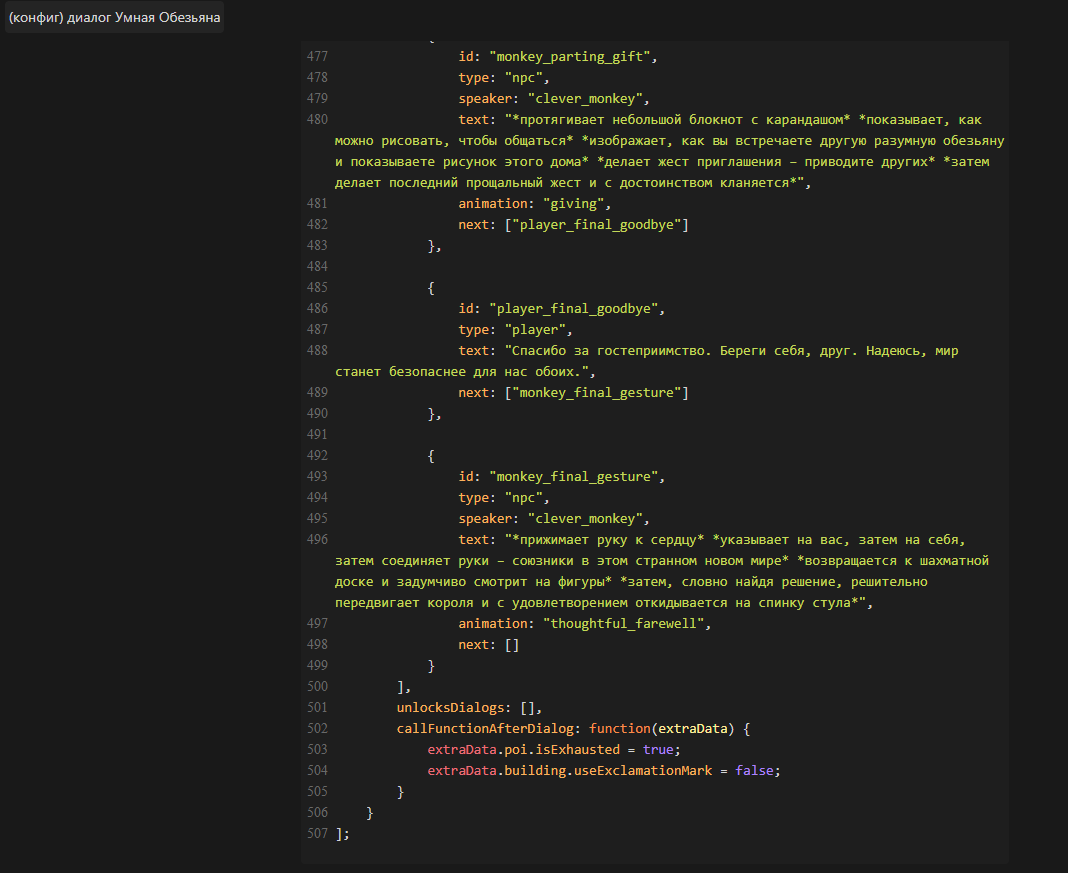The width and height of the screenshot is (1068, 873).
Task: Click the callFunctionAfterDialog property name
Action: pos(488,729)
